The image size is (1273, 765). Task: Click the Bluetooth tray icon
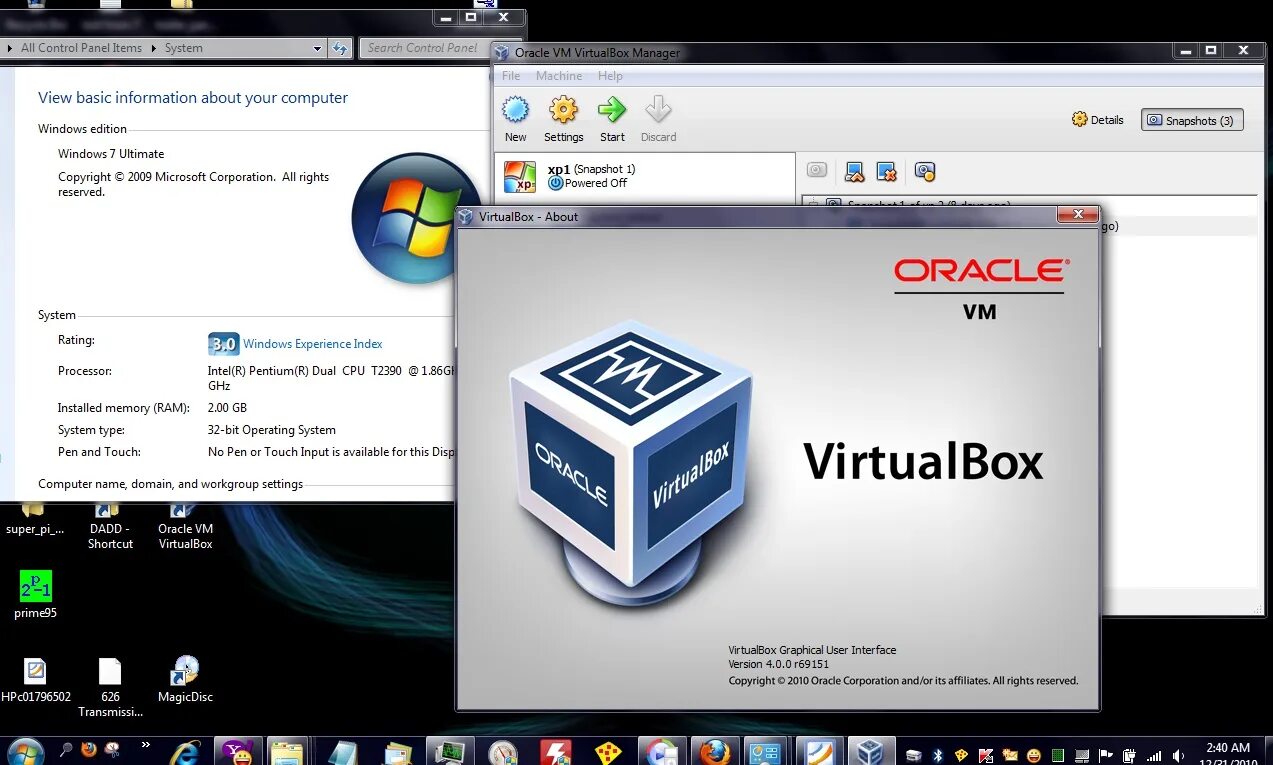click(x=938, y=755)
